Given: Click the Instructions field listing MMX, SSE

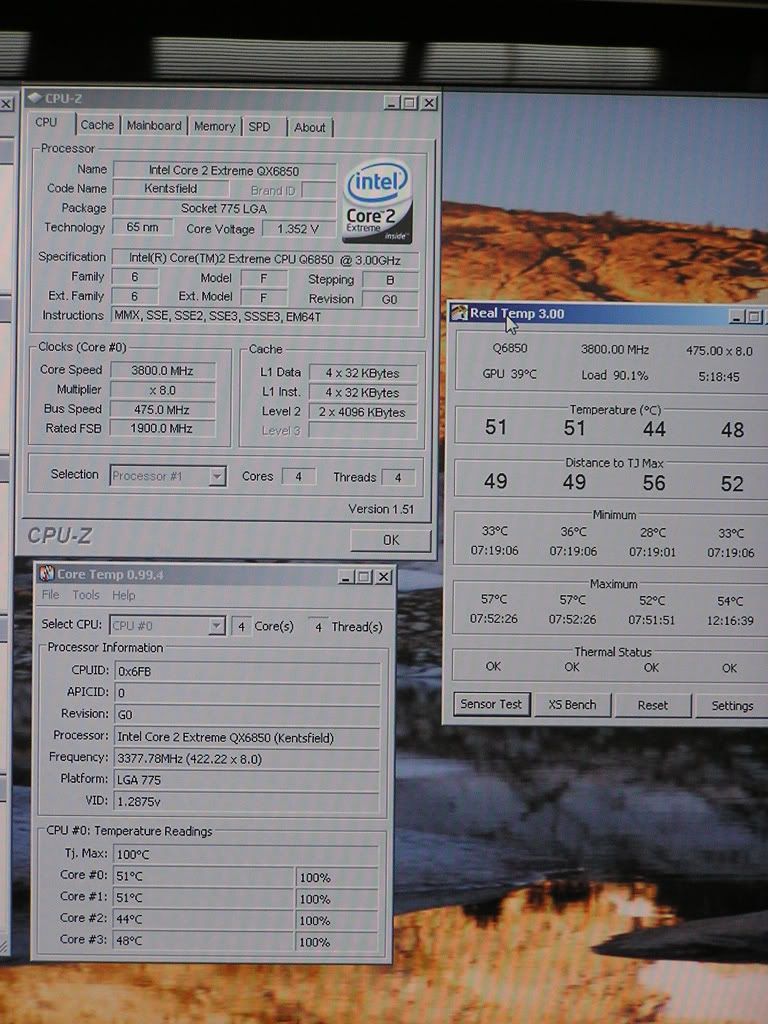Looking at the screenshot, I should (264, 317).
